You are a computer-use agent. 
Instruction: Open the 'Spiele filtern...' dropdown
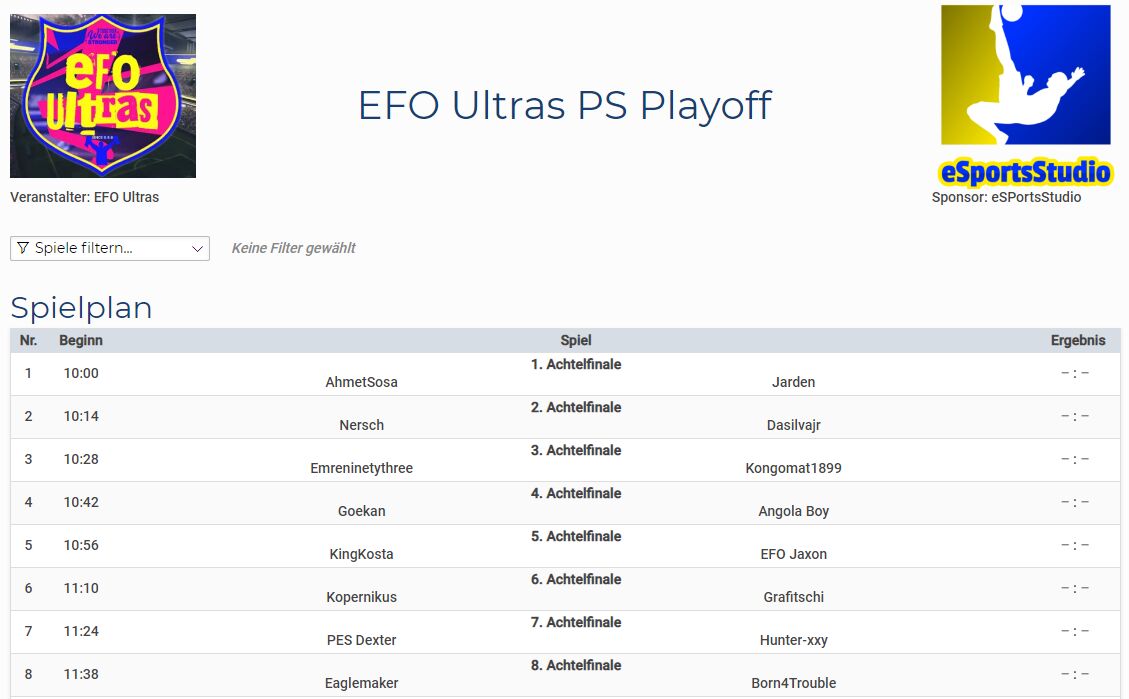tap(110, 248)
